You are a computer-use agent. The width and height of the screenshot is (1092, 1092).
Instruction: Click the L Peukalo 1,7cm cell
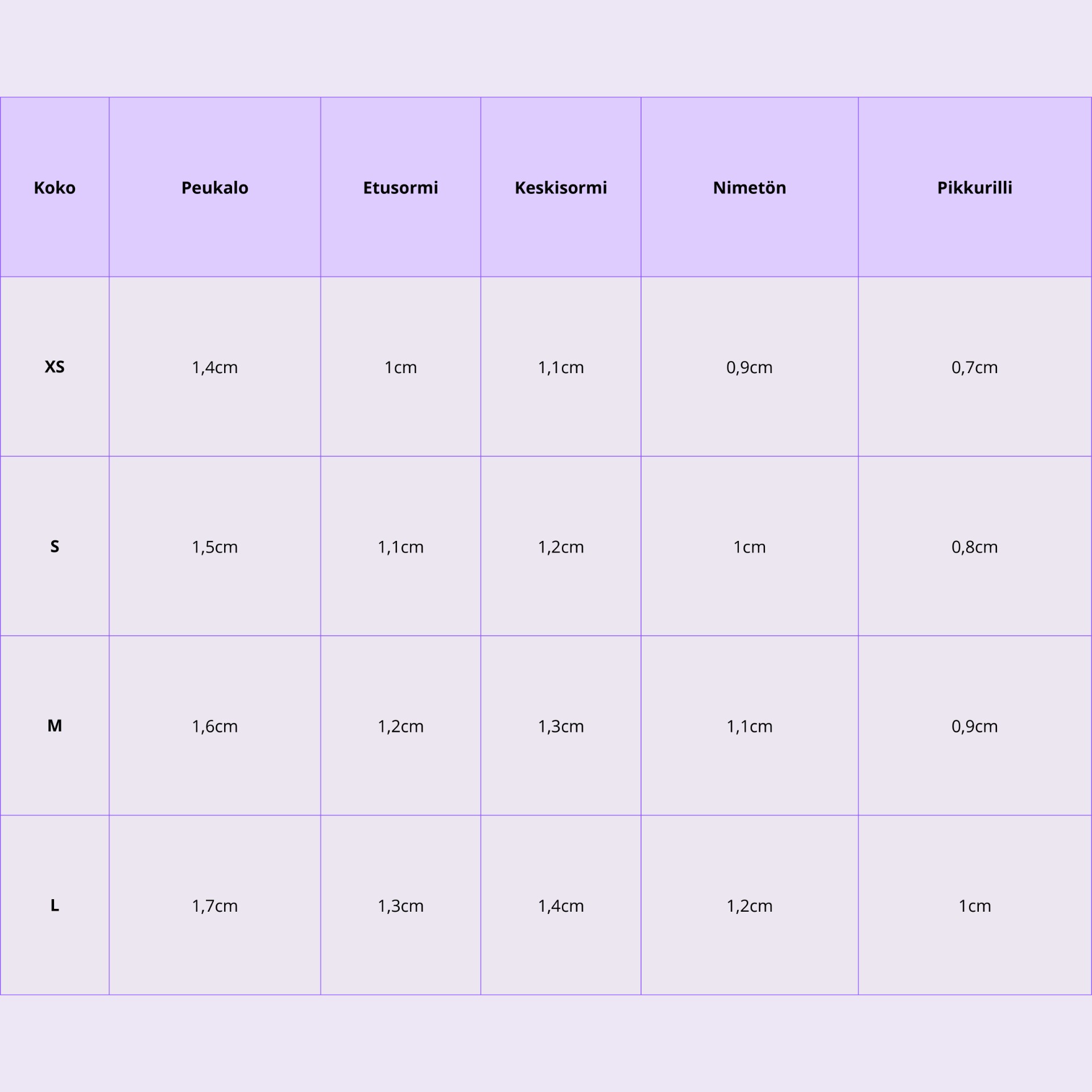(x=215, y=905)
